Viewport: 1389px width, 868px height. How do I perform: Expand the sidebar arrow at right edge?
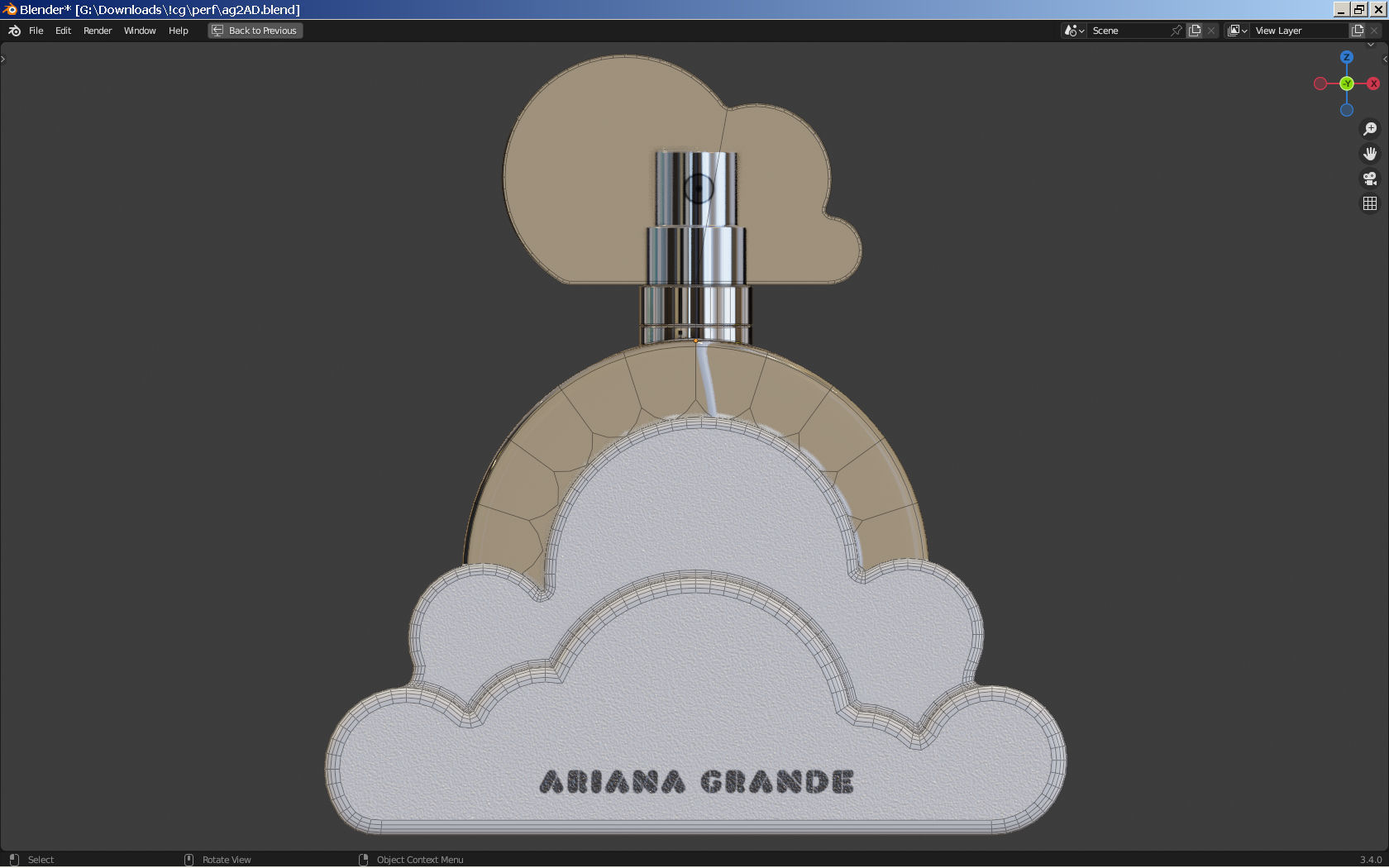1385,59
